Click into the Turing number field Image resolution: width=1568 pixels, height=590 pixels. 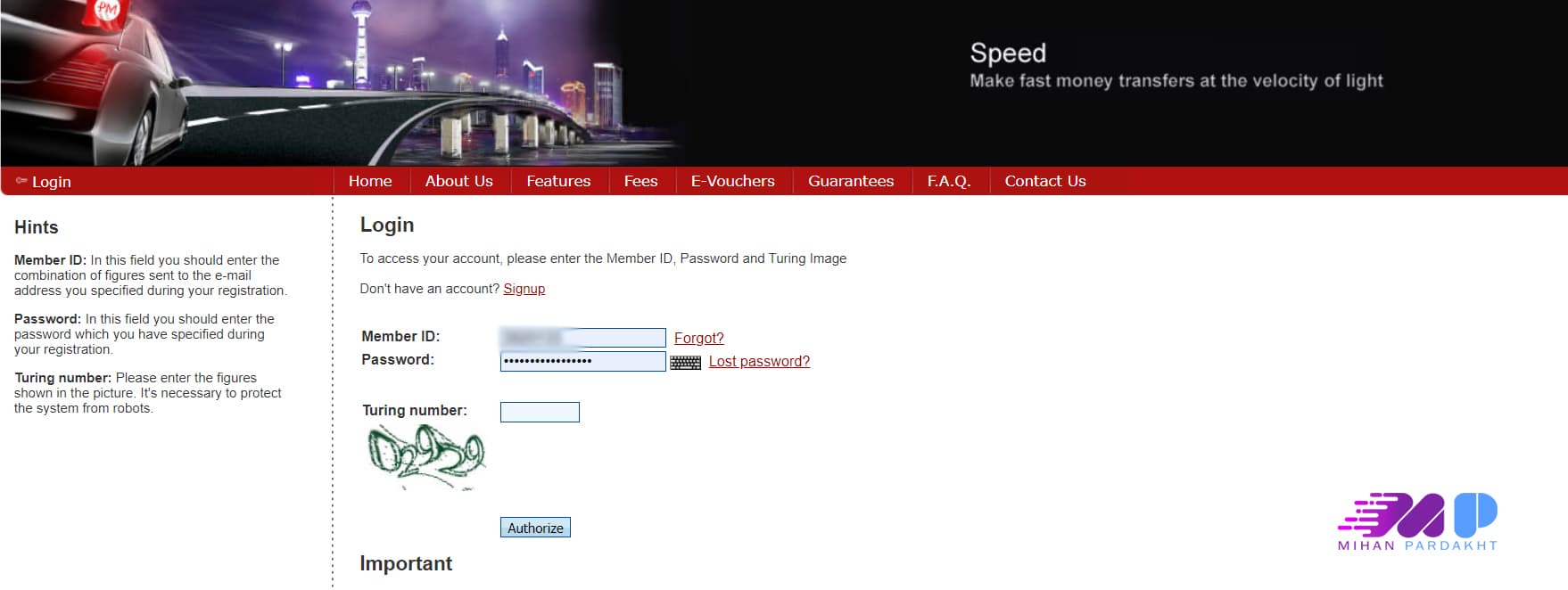[x=540, y=412]
